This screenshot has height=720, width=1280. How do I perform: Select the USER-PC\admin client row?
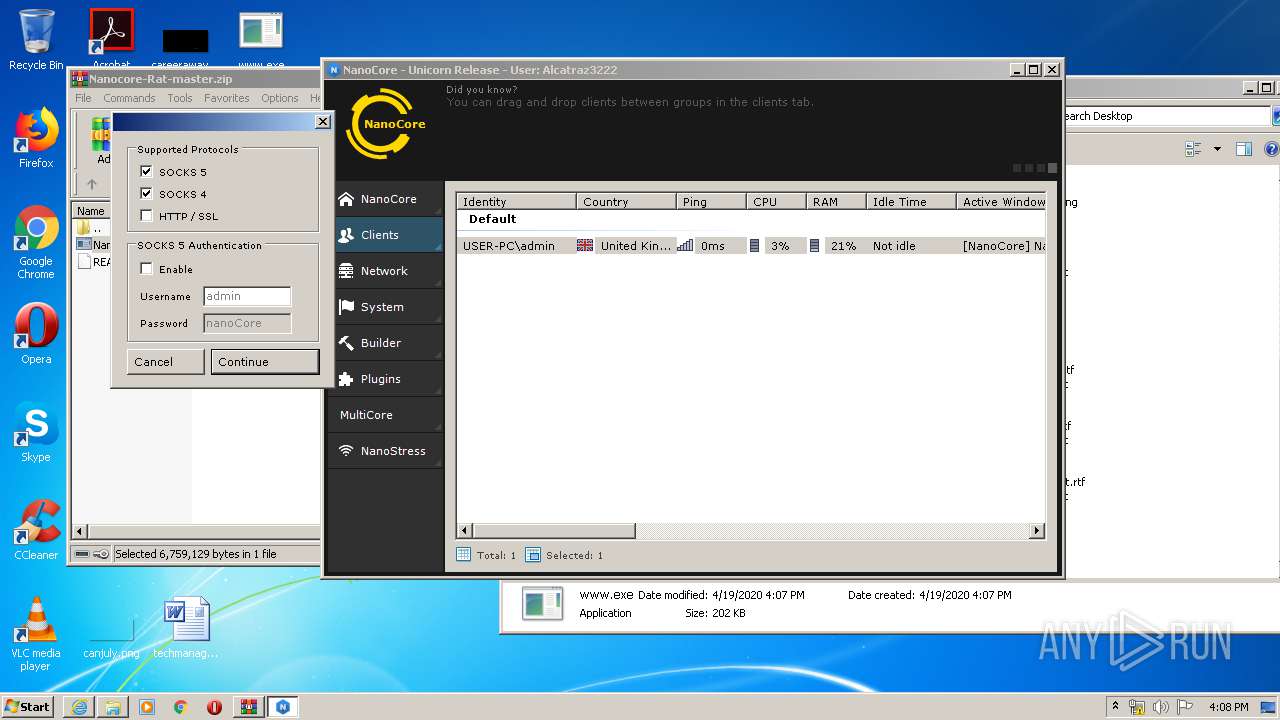[x=751, y=246]
